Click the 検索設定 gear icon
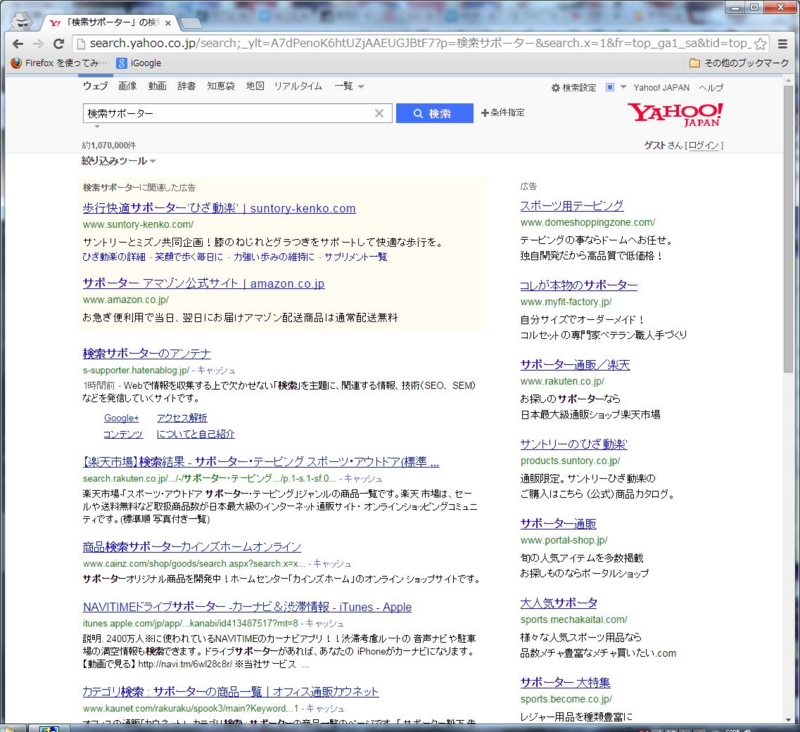This screenshot has width=800, height=732. pyautogui.click(x=556, y=88)
